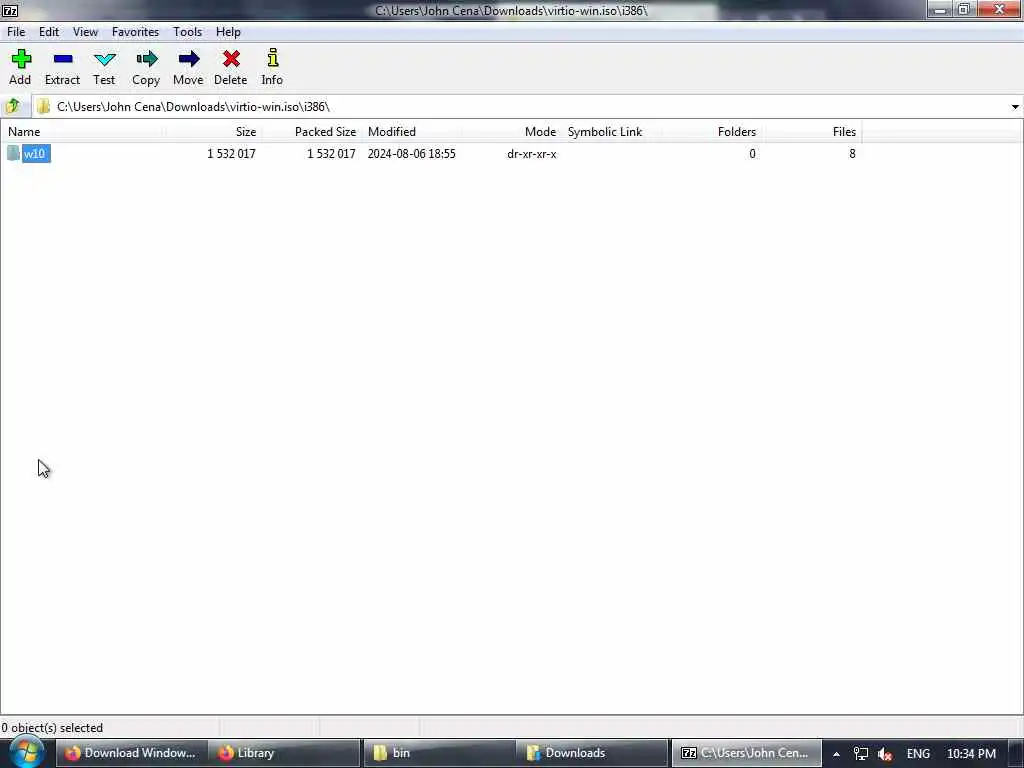This screenshot has width=1024, height=768.
Task: Open the Tools menu
Action: 187,31
